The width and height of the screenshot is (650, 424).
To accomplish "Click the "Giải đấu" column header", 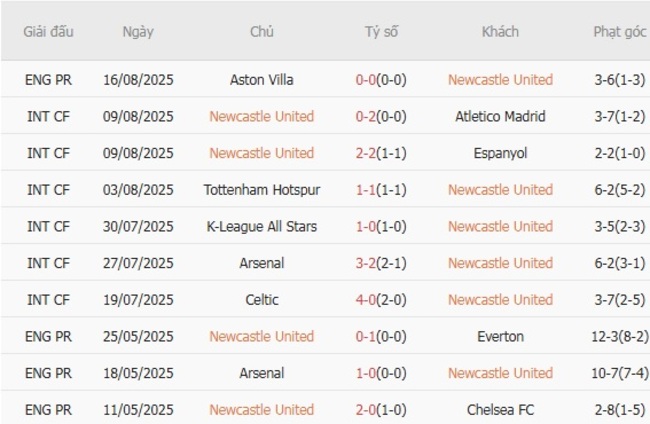I will click(47, 31).
